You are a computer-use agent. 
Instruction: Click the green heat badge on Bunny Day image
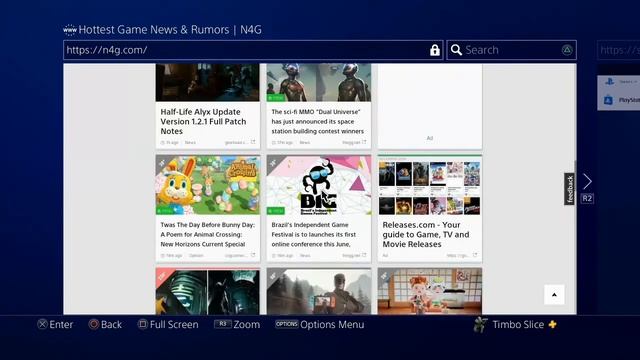coord(165,211)
